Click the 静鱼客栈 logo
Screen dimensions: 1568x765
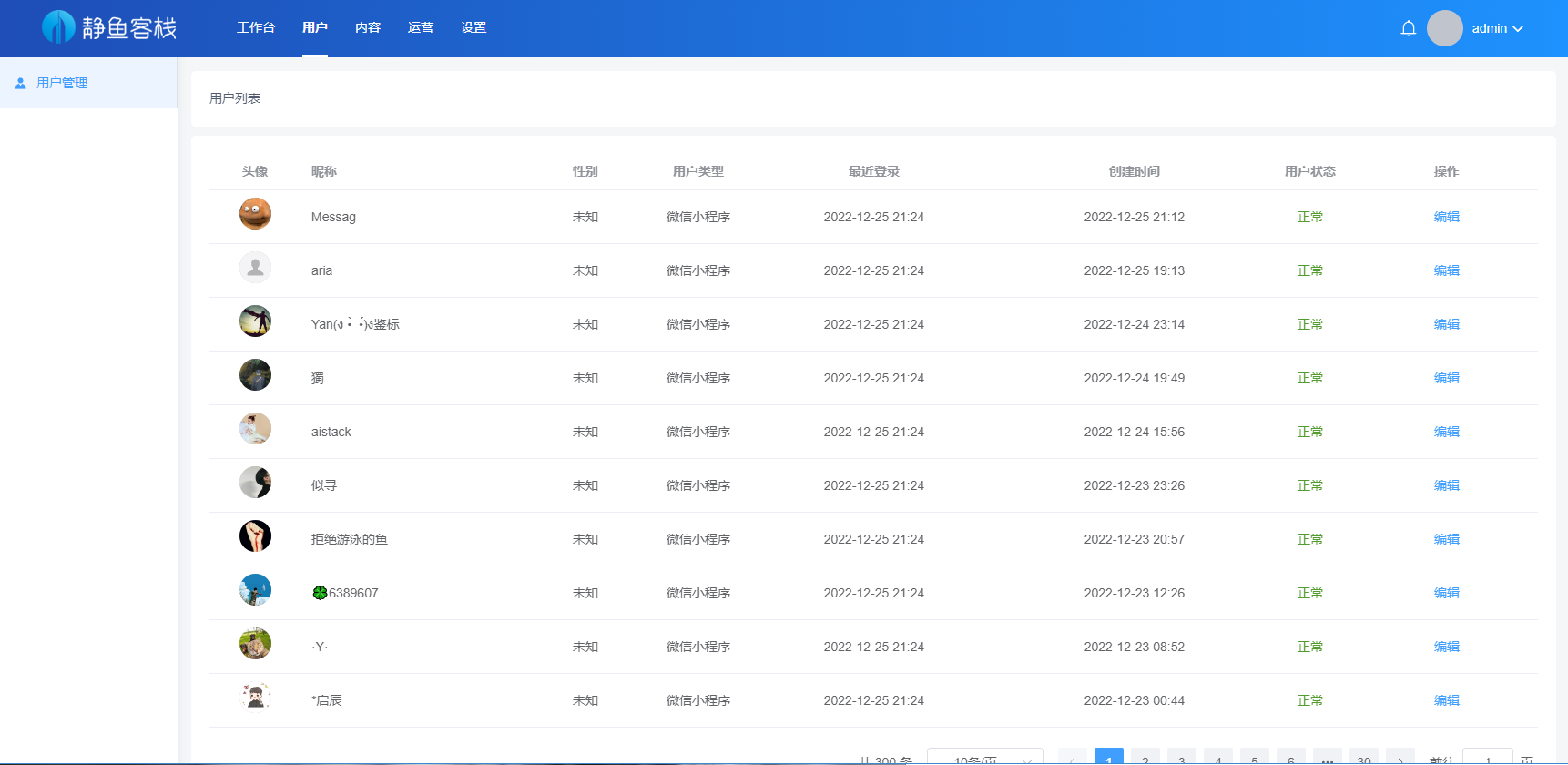coord(109,28)
